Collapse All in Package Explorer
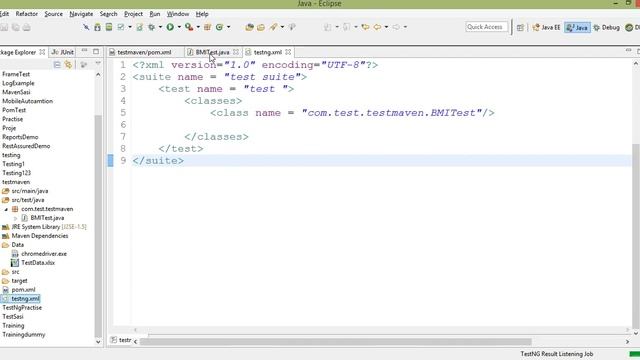The width and height of the screenshot is (640, 360). (57, 64)
